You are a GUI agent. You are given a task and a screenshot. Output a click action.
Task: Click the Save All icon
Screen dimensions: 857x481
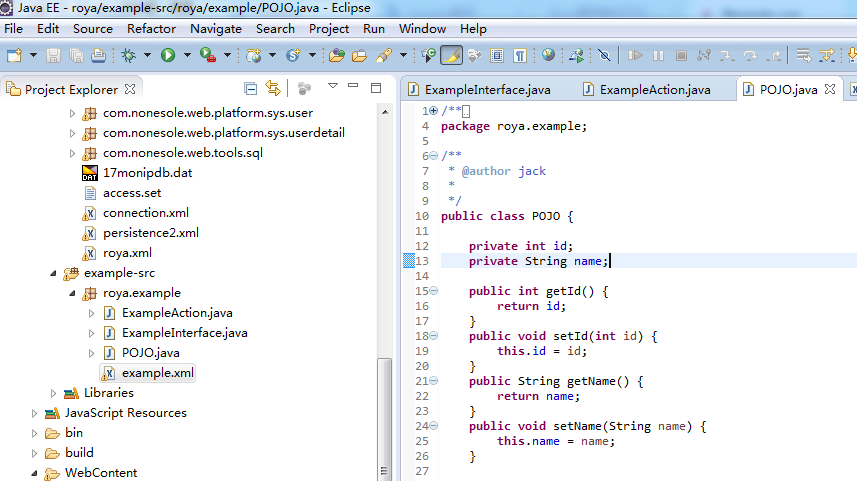pos(76,55)
